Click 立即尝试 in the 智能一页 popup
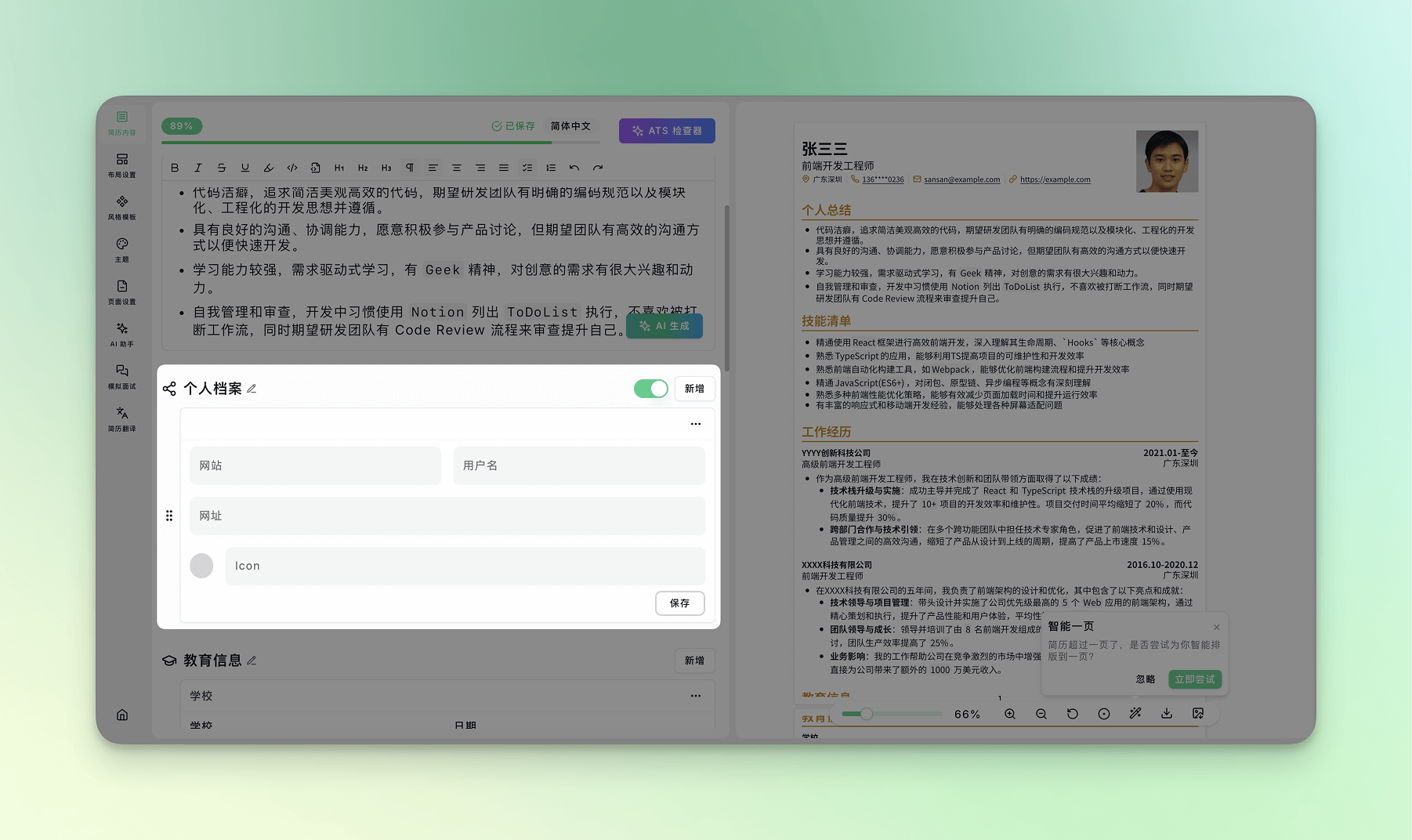This screenshot has height=840, width=1412. pyautogui.click(x=1194, y=679)
